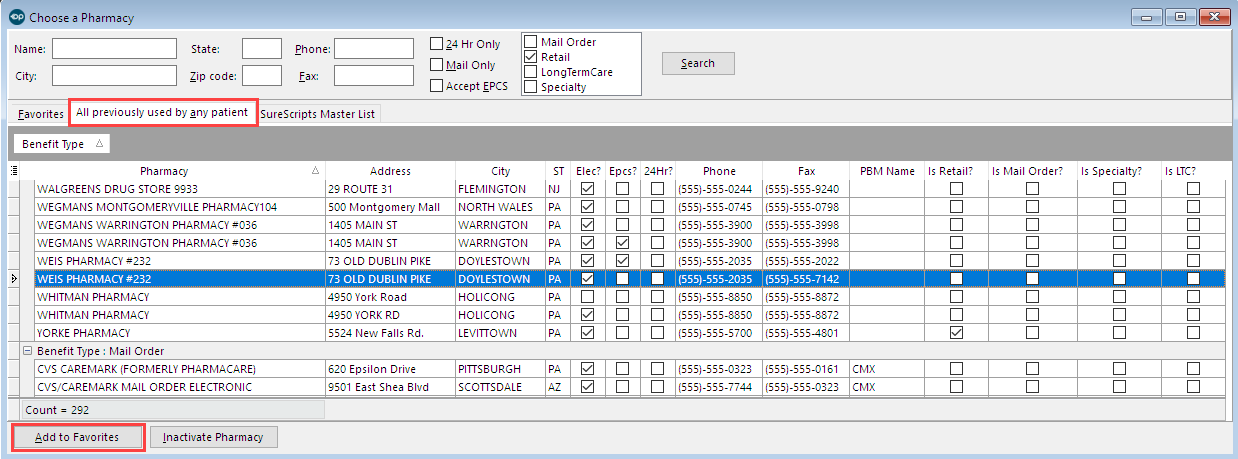Click the Benefit Type grouping chip
The width and height of the screenshot is (1238, 459).
63,144
